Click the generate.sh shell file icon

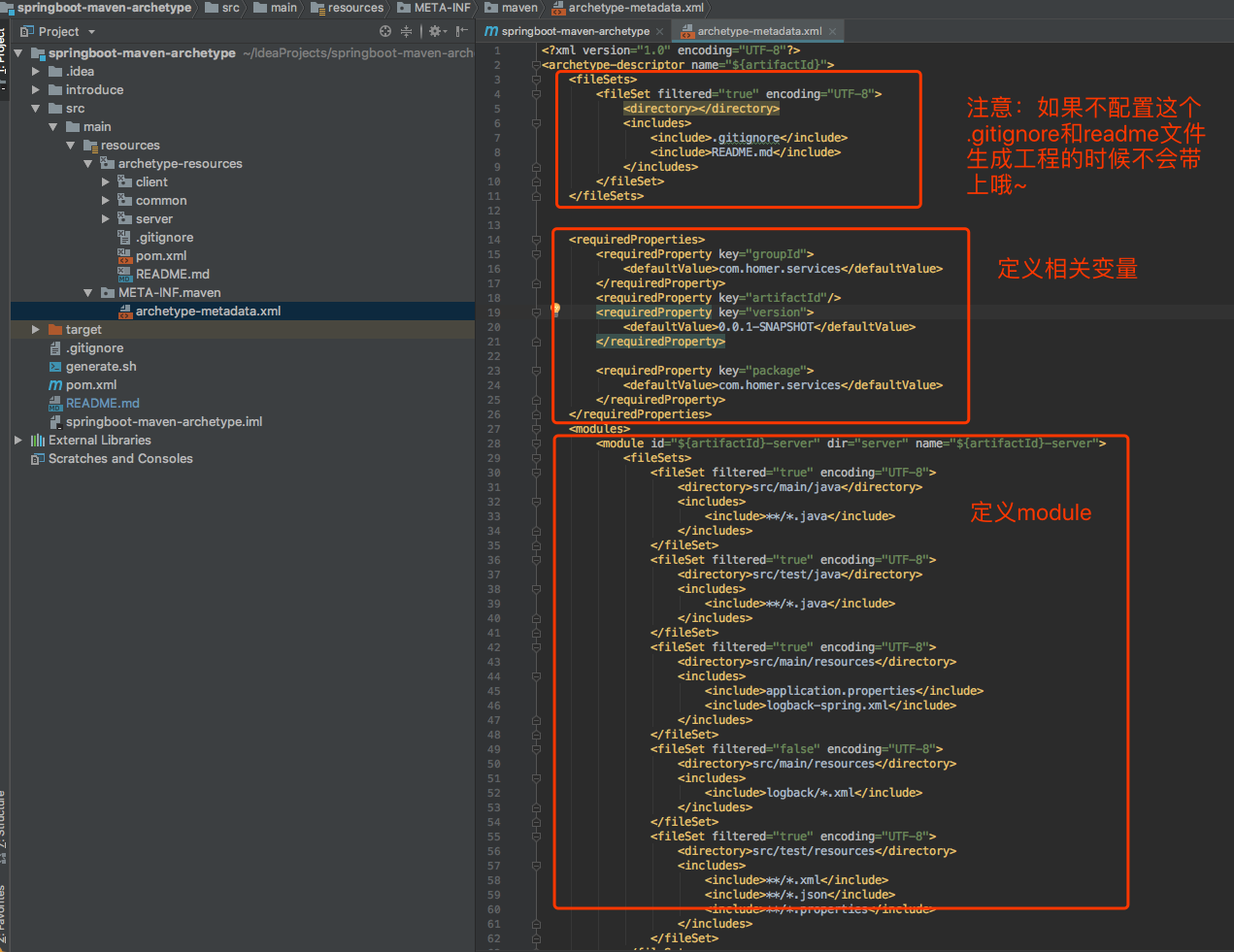point(55,367)
